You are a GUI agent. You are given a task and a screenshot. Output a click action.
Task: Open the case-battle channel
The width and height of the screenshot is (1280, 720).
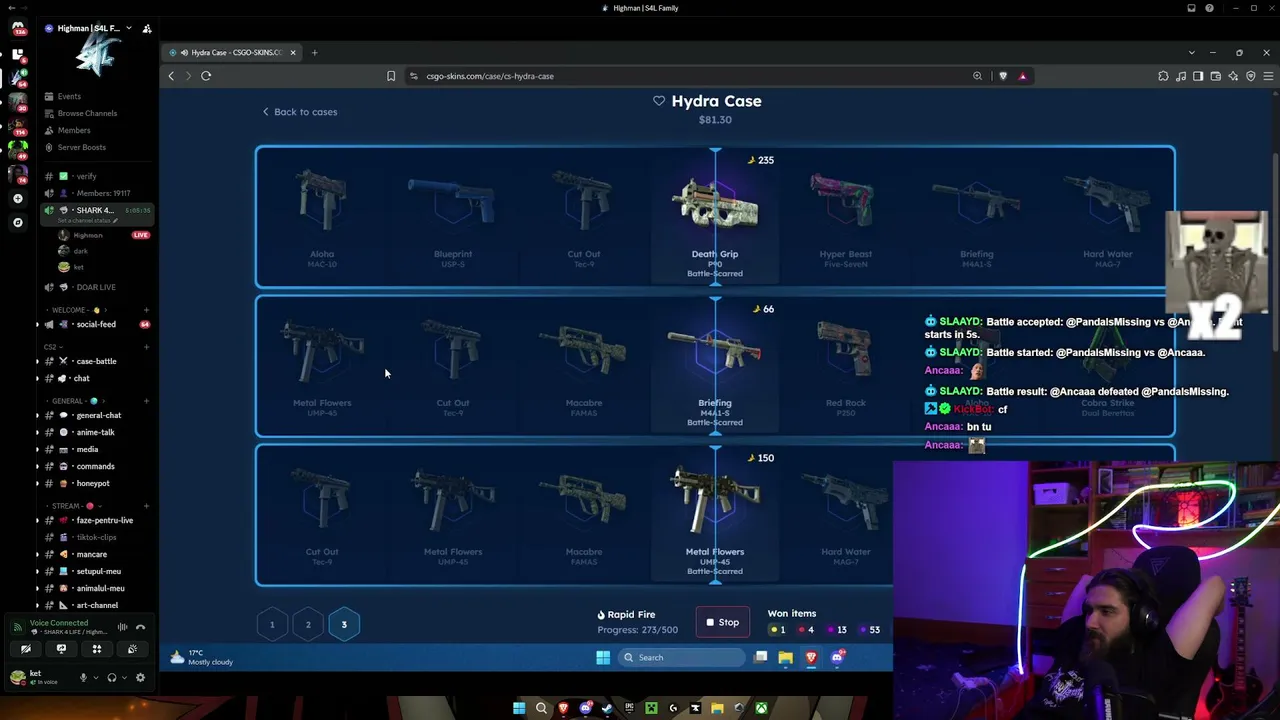[x=97, y=361]
